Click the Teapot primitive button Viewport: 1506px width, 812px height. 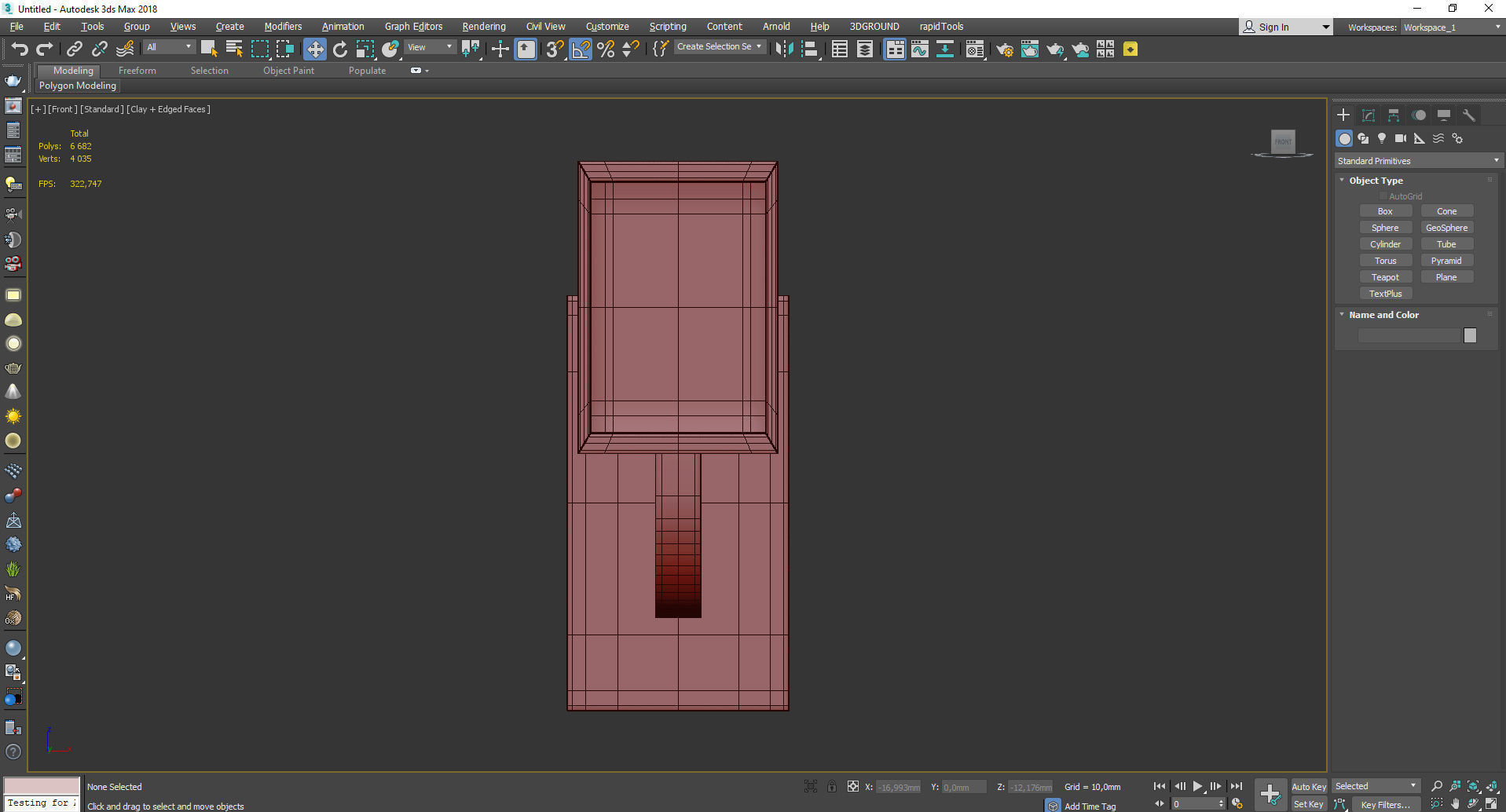[x=1385, y=277]
